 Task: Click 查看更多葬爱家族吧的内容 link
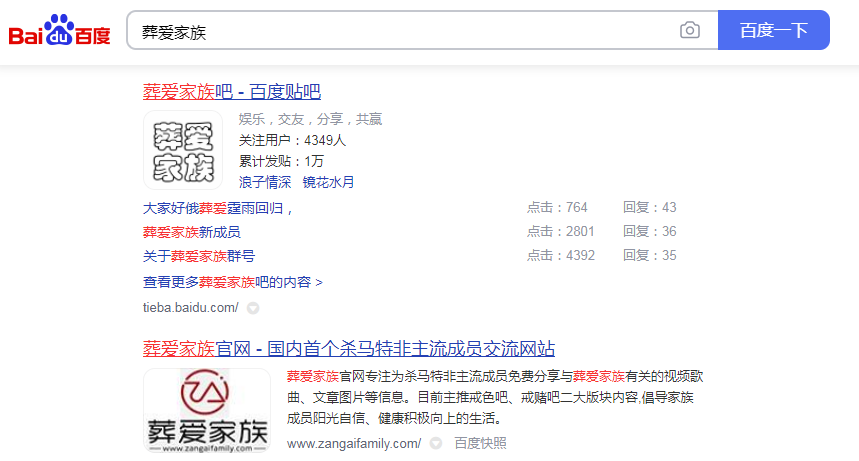(233, 282)
